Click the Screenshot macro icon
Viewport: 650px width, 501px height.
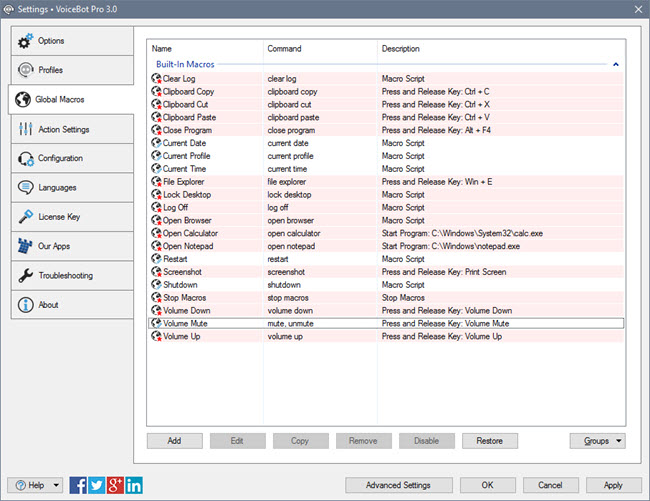(x=156, y=271)
